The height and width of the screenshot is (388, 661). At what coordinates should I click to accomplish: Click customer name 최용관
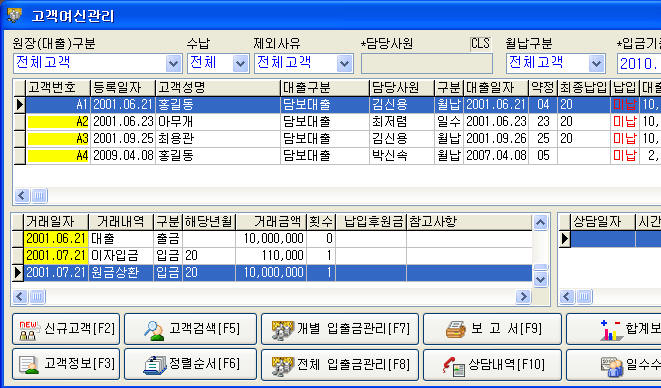[176, 139]
